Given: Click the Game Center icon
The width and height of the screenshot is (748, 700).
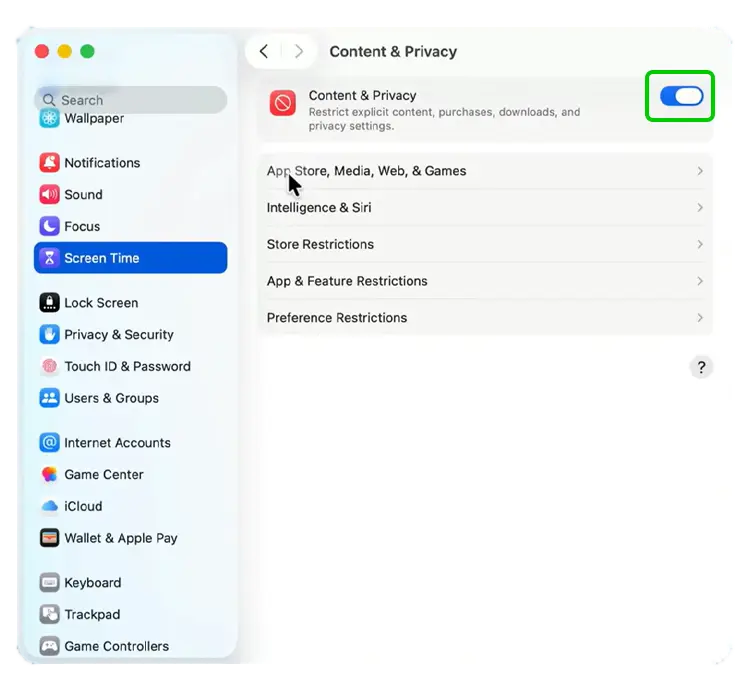Looking at the screenshot, I should click(49, 475).
